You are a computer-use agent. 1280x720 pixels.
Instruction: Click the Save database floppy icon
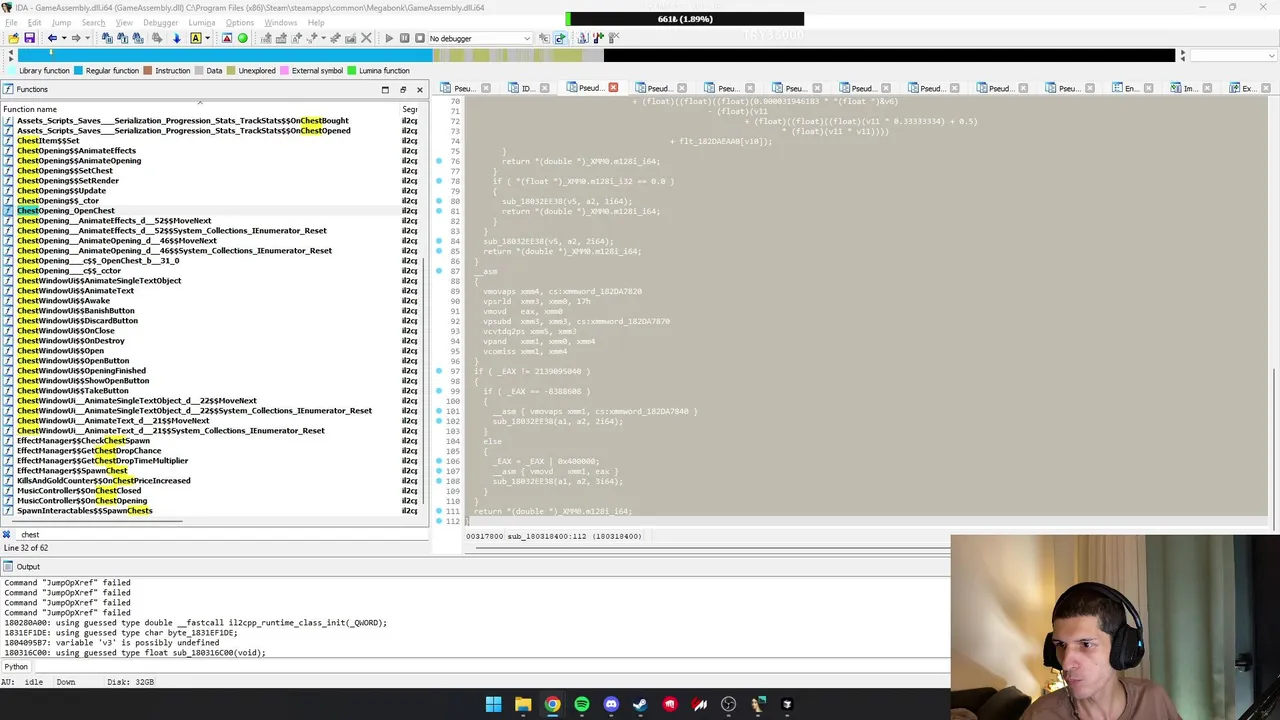click(x=29, y=38)
